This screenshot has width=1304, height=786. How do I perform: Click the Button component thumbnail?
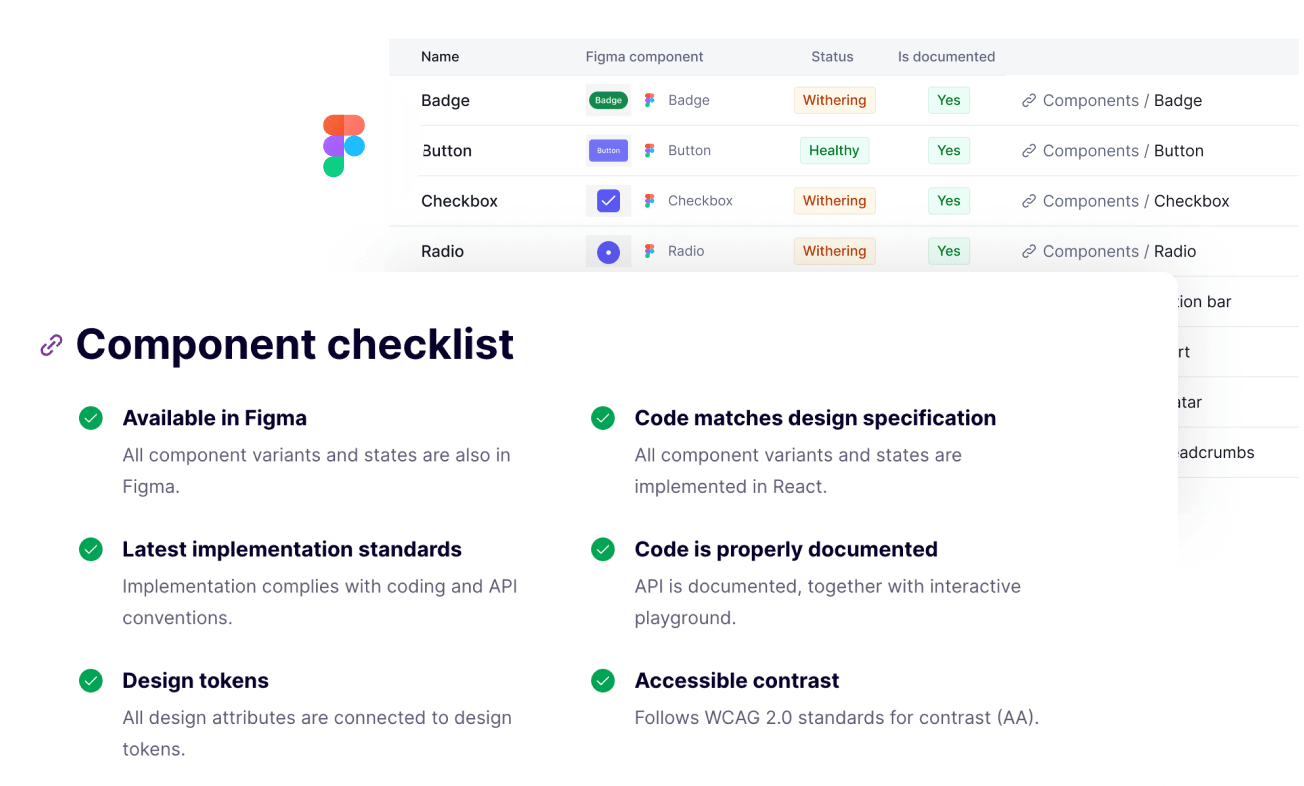click(x=608, y=150)
